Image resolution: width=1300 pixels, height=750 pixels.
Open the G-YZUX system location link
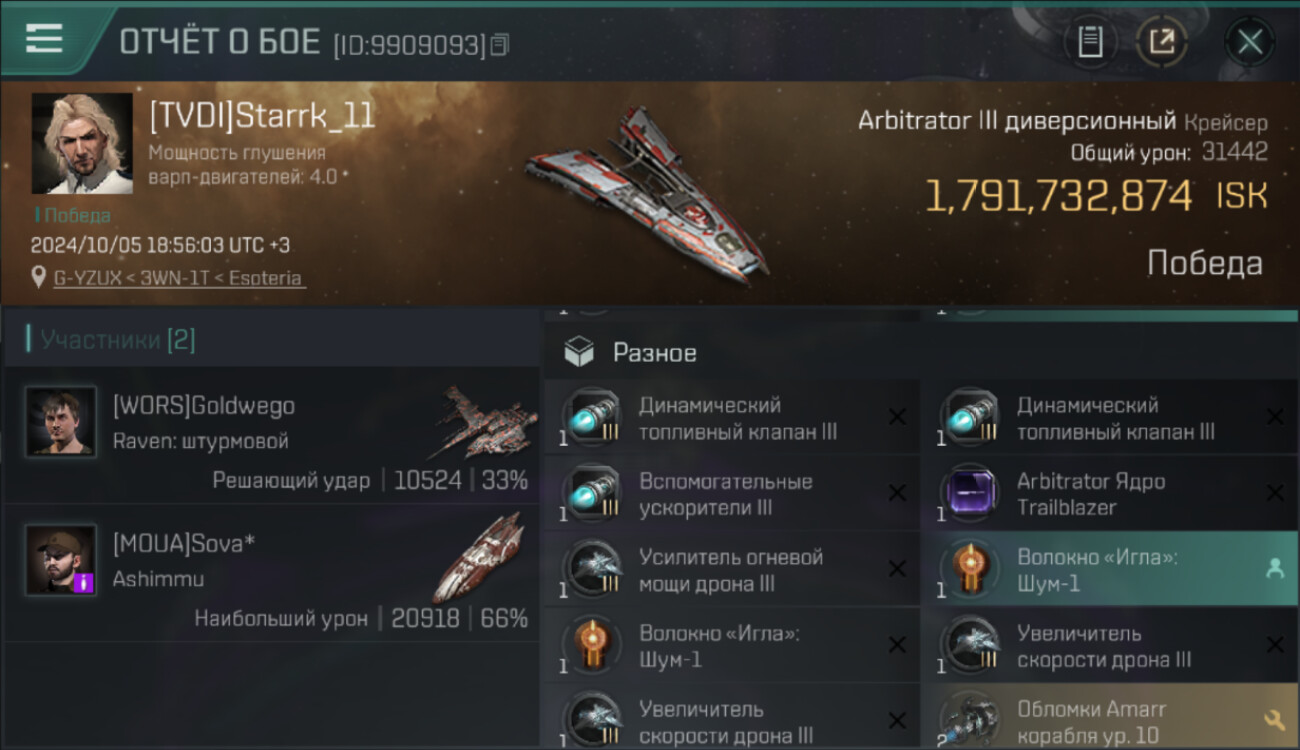click(179, 278)
